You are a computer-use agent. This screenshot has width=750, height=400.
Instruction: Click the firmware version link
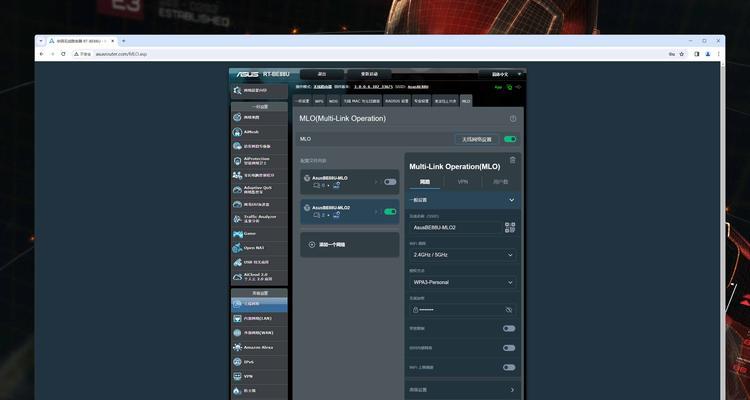coord(374,87)
